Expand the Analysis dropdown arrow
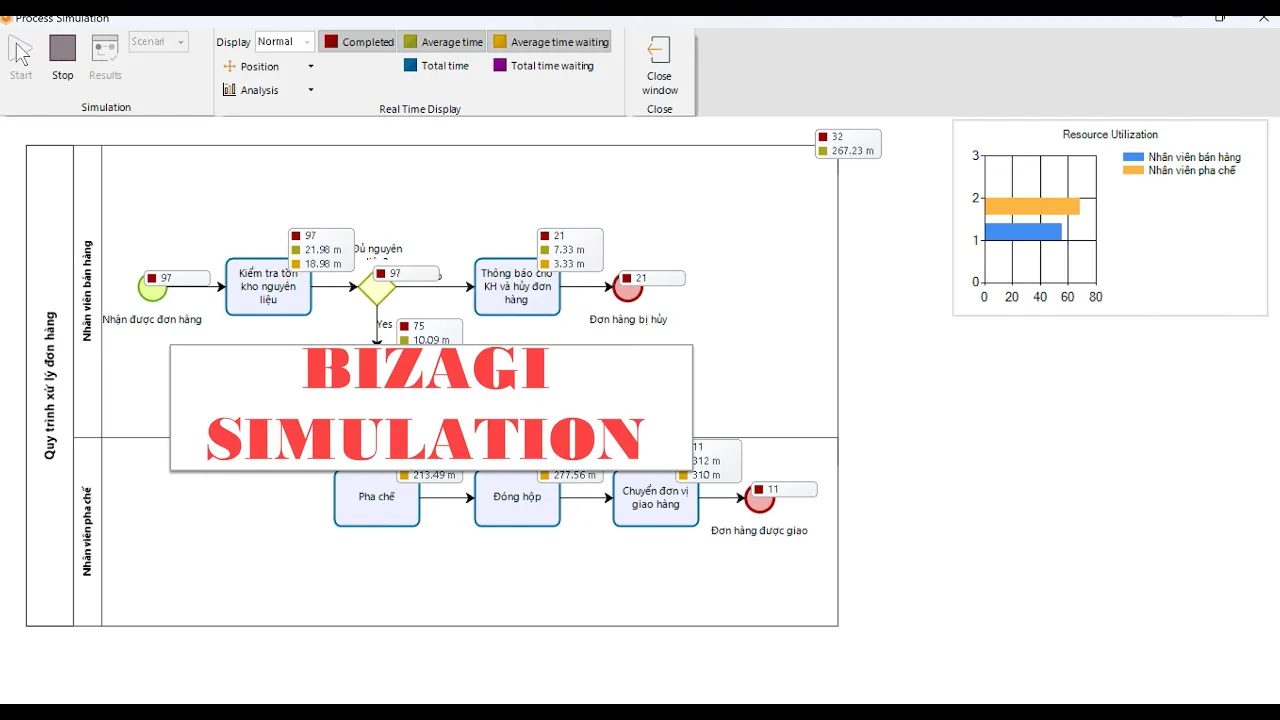 tap(311, 90)
